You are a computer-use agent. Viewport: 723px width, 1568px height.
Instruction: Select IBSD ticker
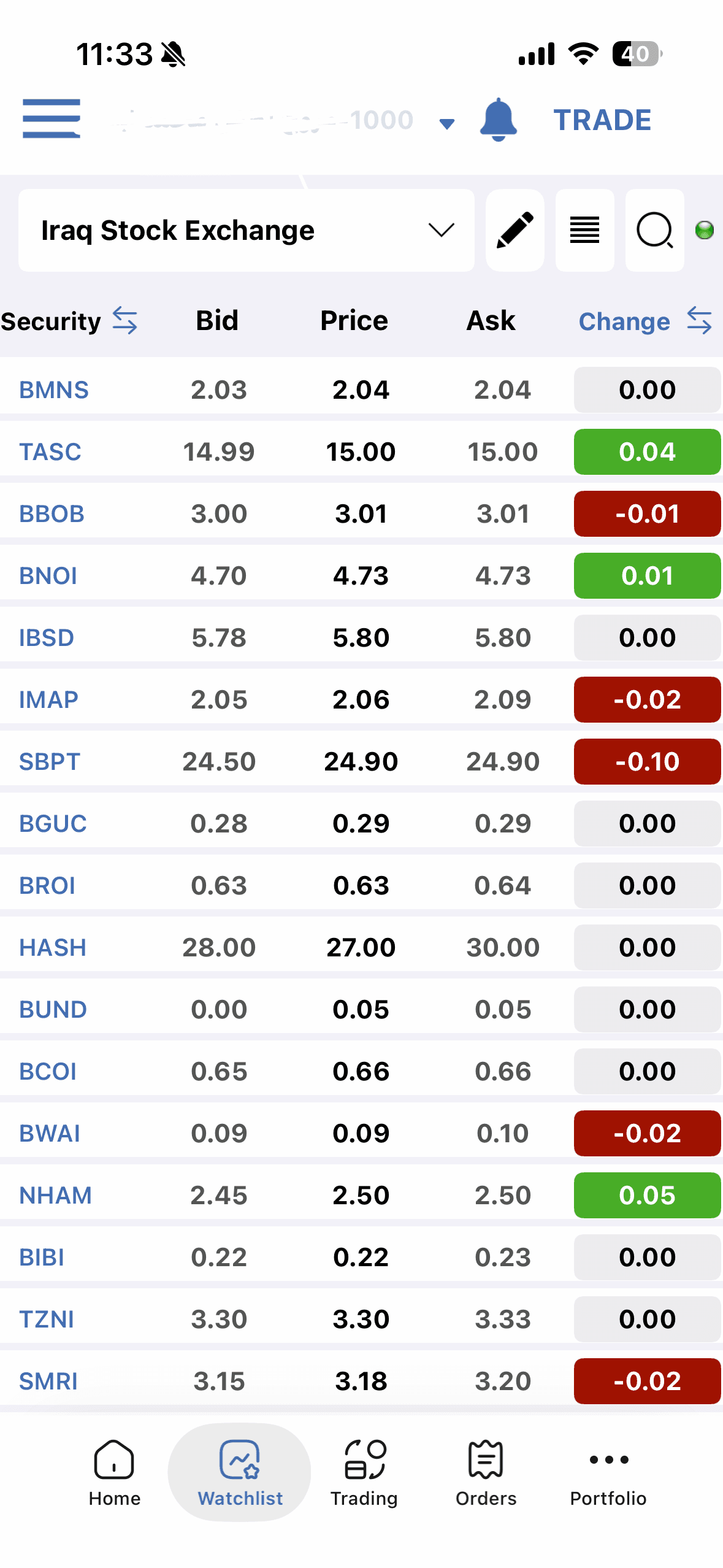(x=47, y=637)
